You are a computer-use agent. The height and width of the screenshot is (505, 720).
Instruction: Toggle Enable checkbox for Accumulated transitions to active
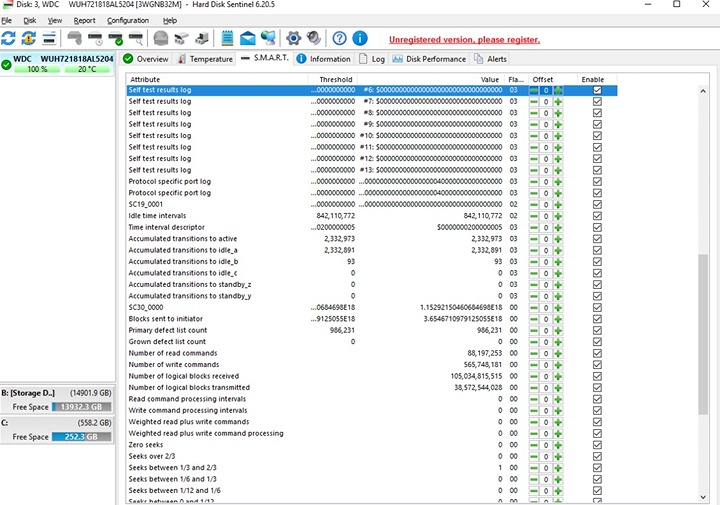click(x=597, y=239)
